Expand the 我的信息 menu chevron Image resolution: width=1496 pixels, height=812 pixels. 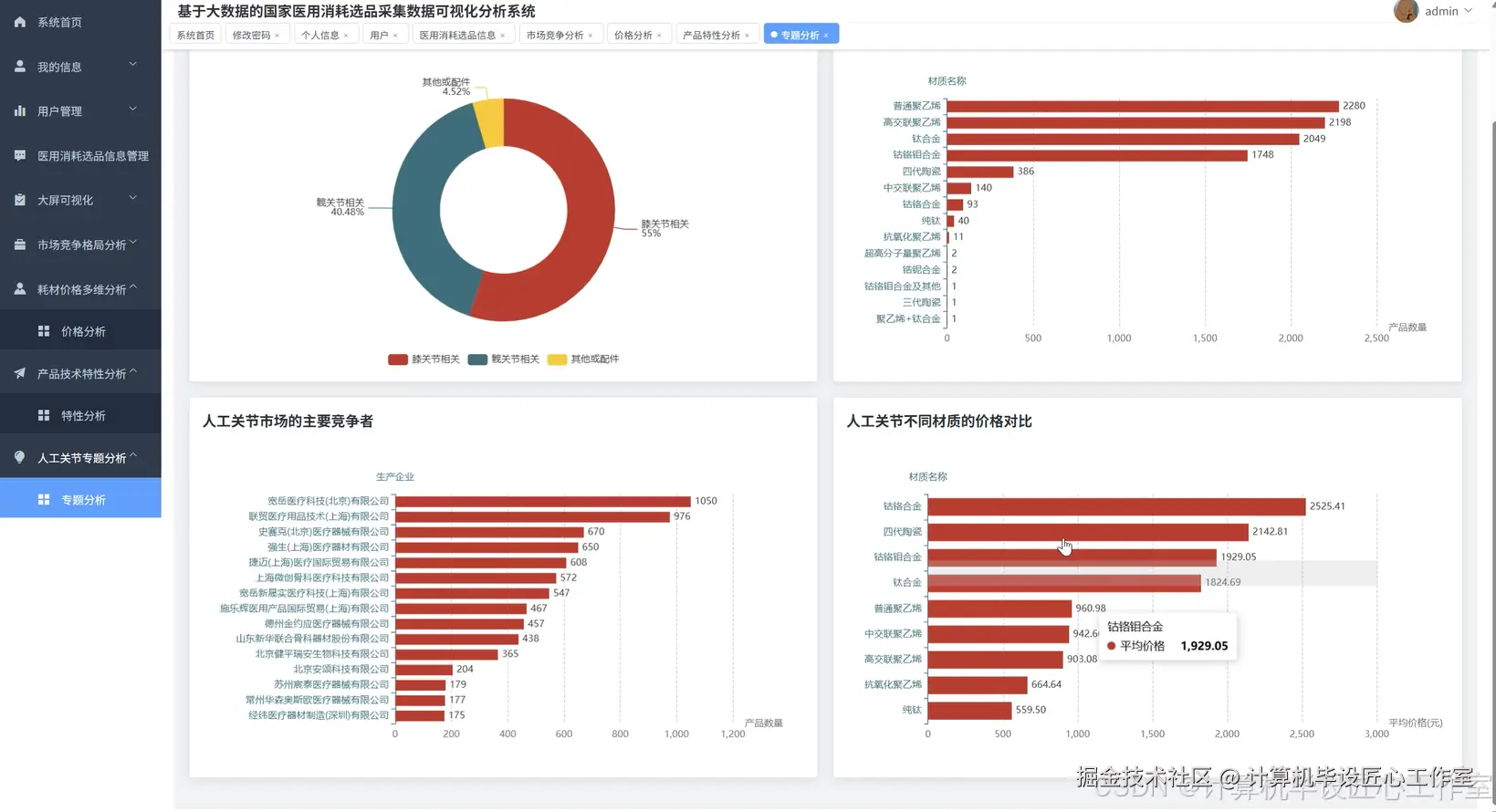[133, 64]
